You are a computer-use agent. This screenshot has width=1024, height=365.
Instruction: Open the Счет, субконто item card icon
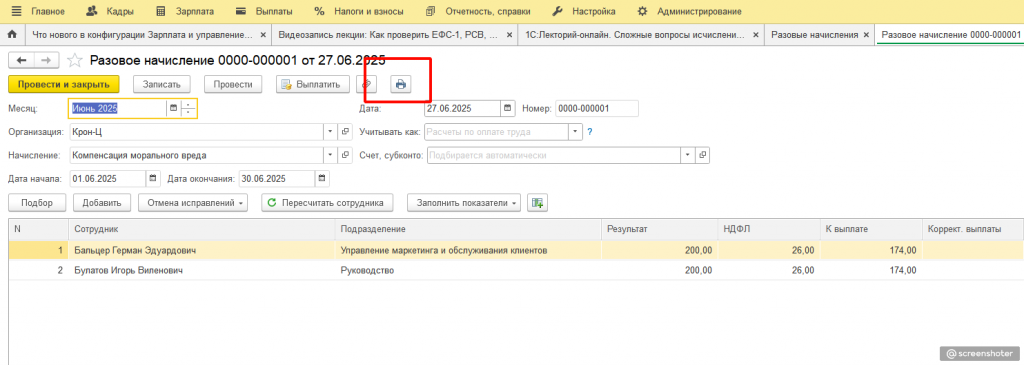click(703, 155)
